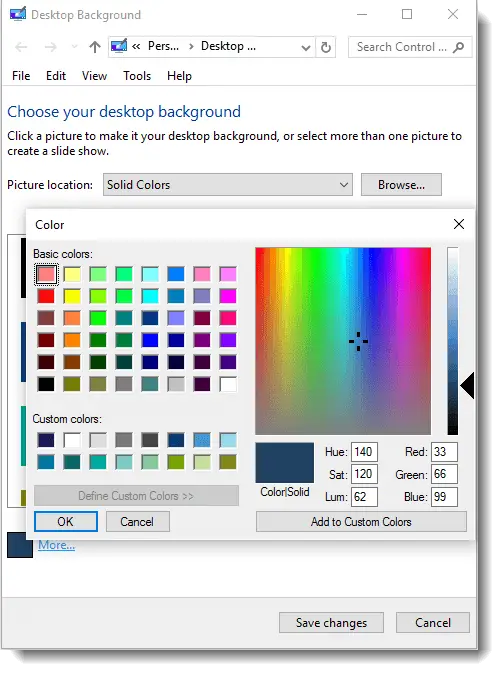The height and width of the screenshot is (675, 503).
Task: Open the View menu
Action: point(94,76)
